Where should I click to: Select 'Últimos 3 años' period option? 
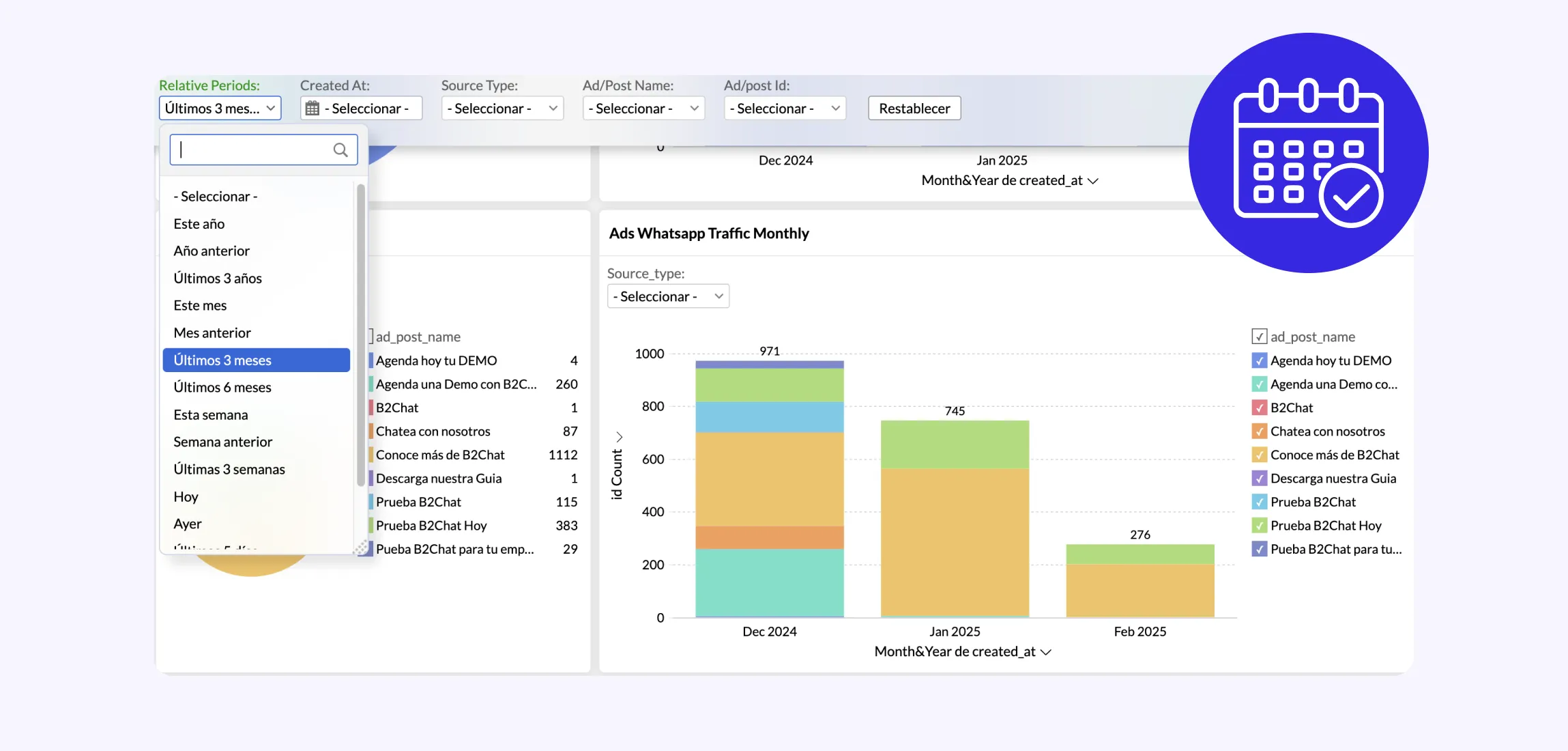[257, 279]
